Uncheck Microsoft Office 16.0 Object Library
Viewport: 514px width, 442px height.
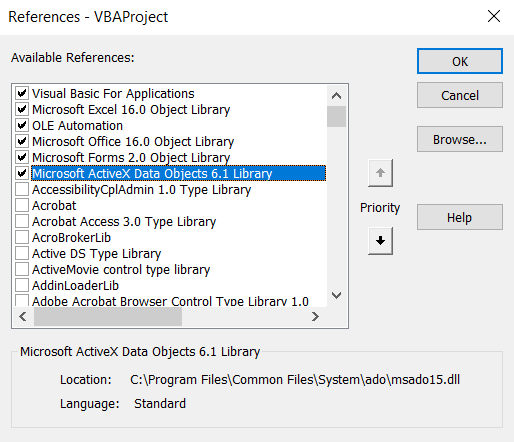[22, 141]
